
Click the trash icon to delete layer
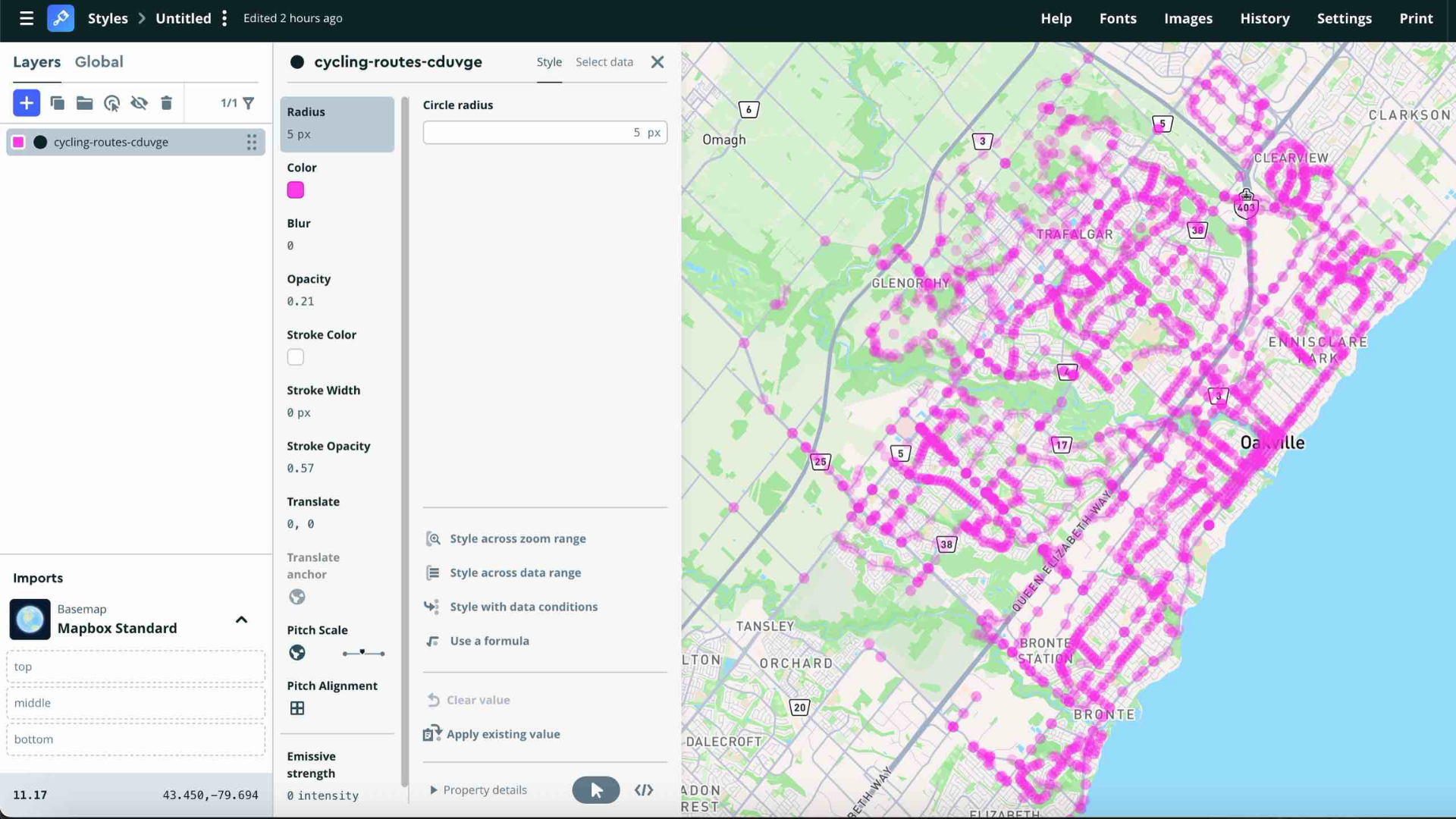pos(166,102)
